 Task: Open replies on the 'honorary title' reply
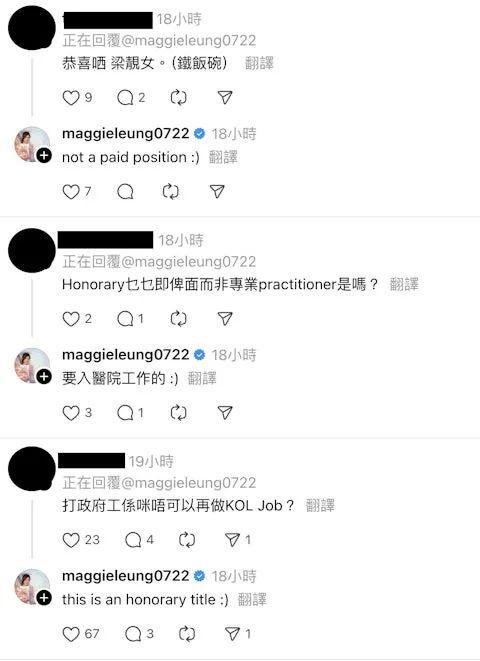pyautogui.click(x=133, y=634)
